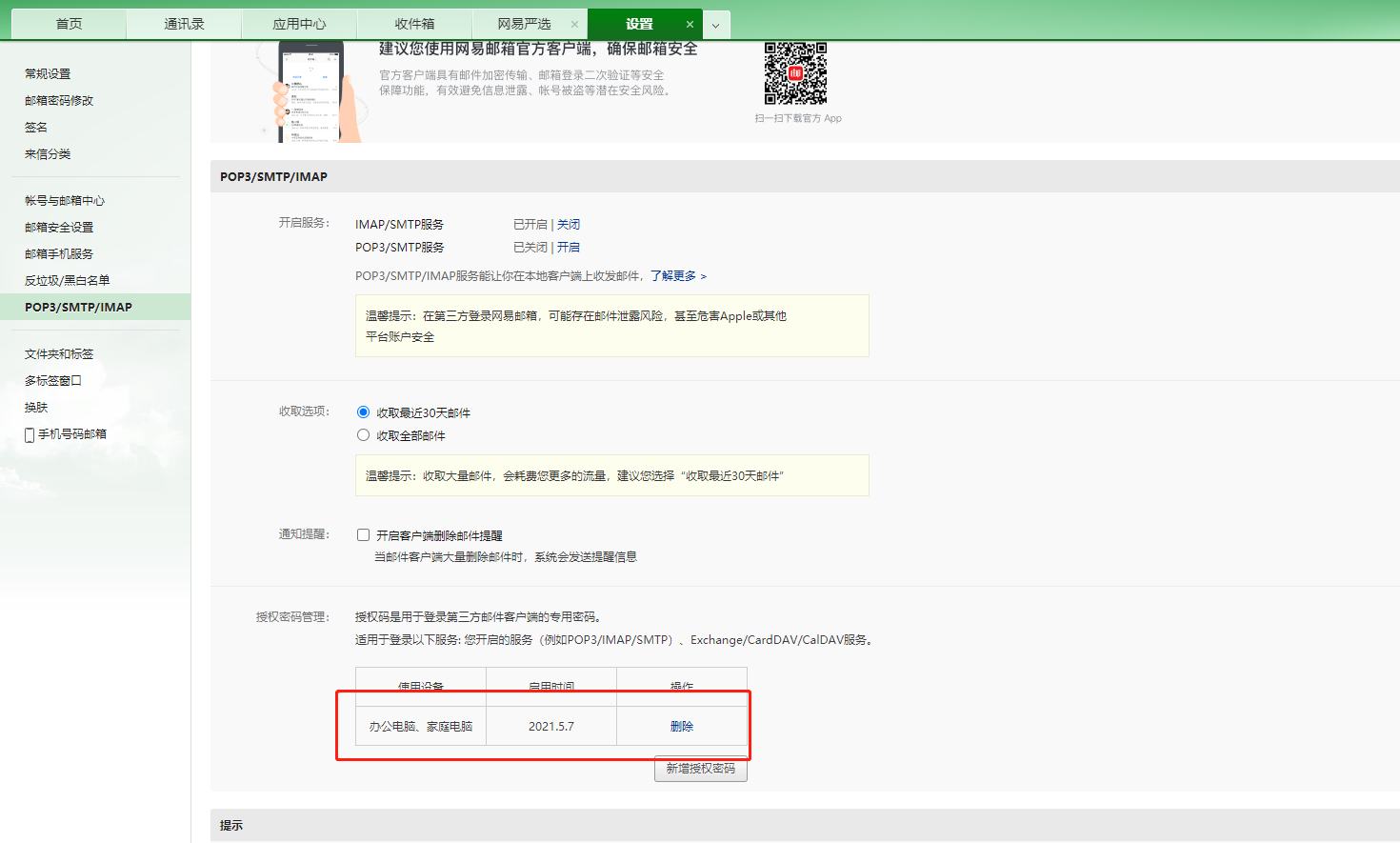Open 常规设置 in the sidebar
This screenshot has width=1400, height=843.
pyautogui.click(x=48, y=74)
